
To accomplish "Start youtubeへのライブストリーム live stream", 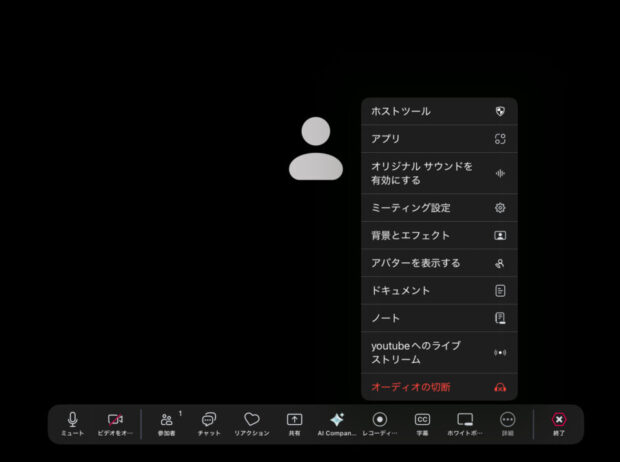I will (x=438, y=352).
